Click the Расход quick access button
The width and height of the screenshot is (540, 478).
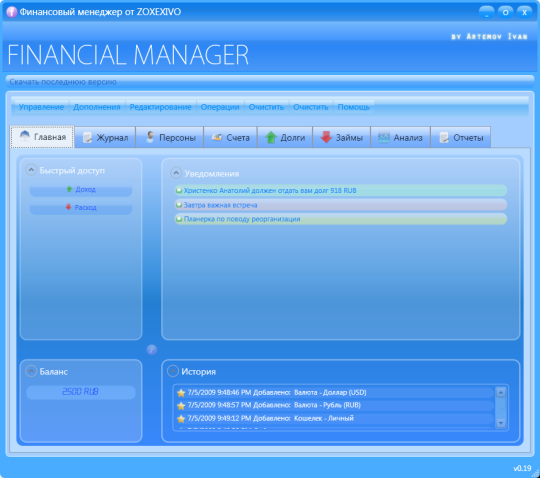(x=81, y=208)
